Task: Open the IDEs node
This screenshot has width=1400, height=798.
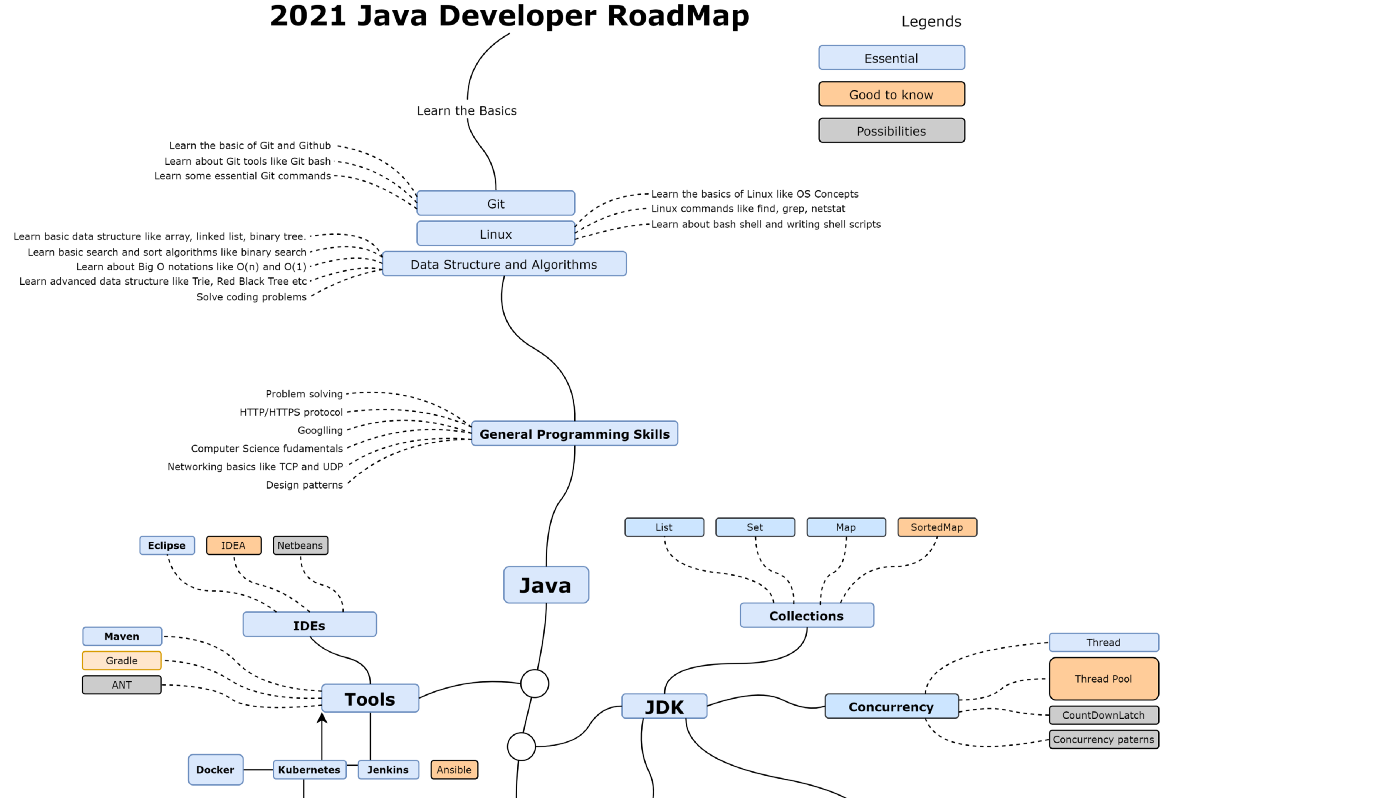Action: (x=310, y=623)
